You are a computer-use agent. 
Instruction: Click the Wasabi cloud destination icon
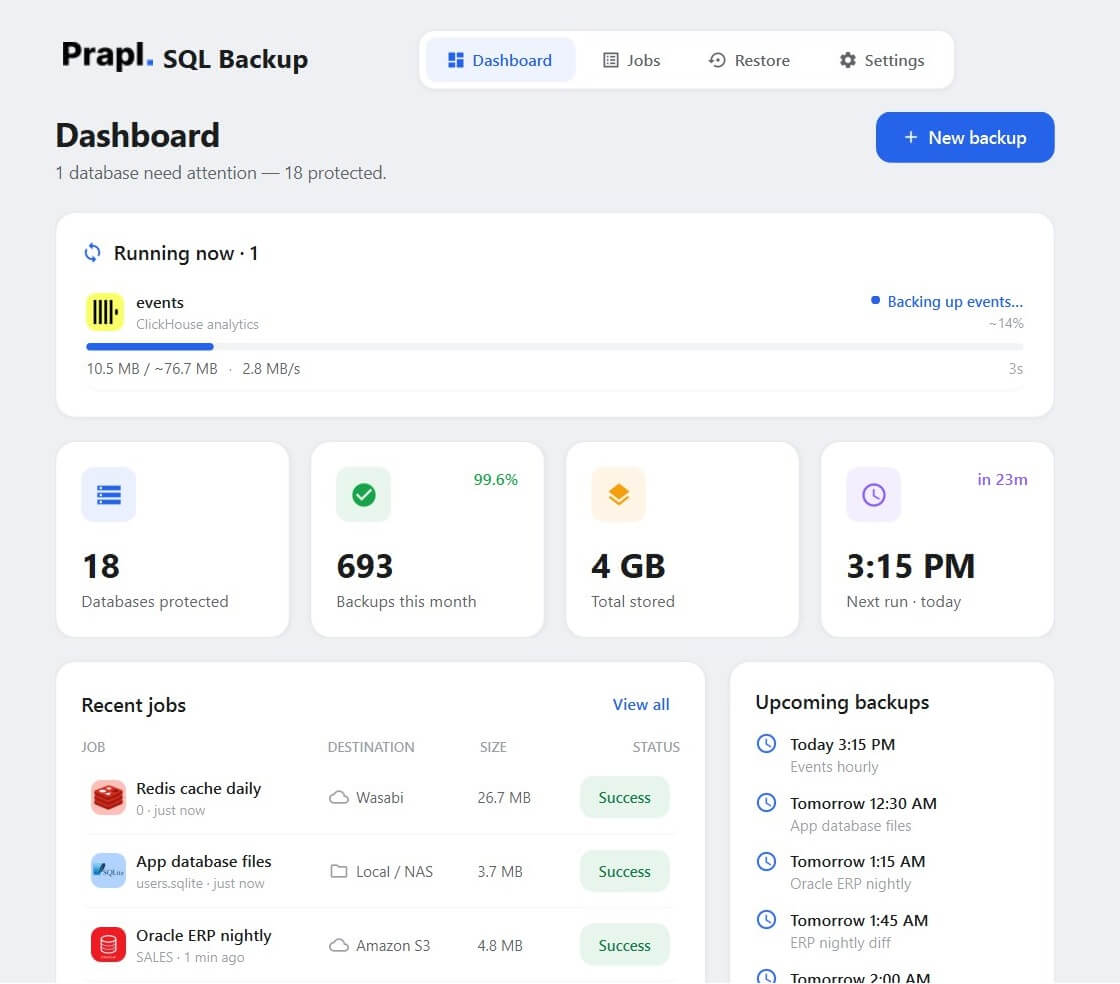click(339, 798)
